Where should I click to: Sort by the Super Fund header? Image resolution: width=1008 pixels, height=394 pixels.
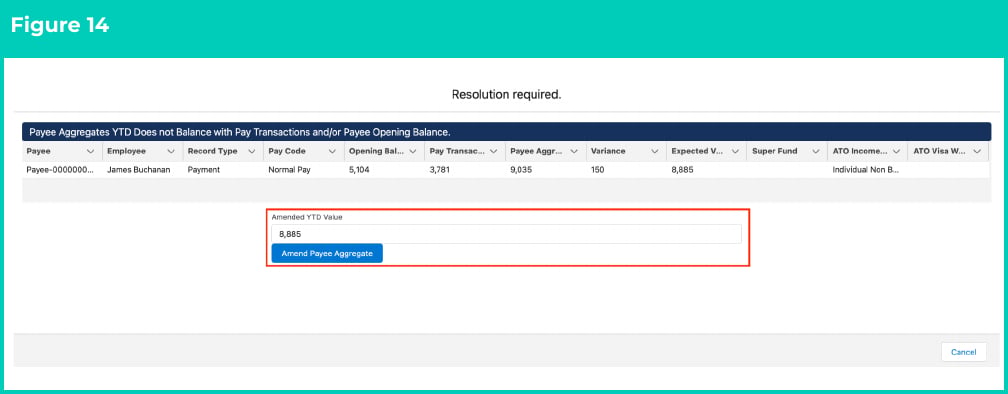coord(775,152)
